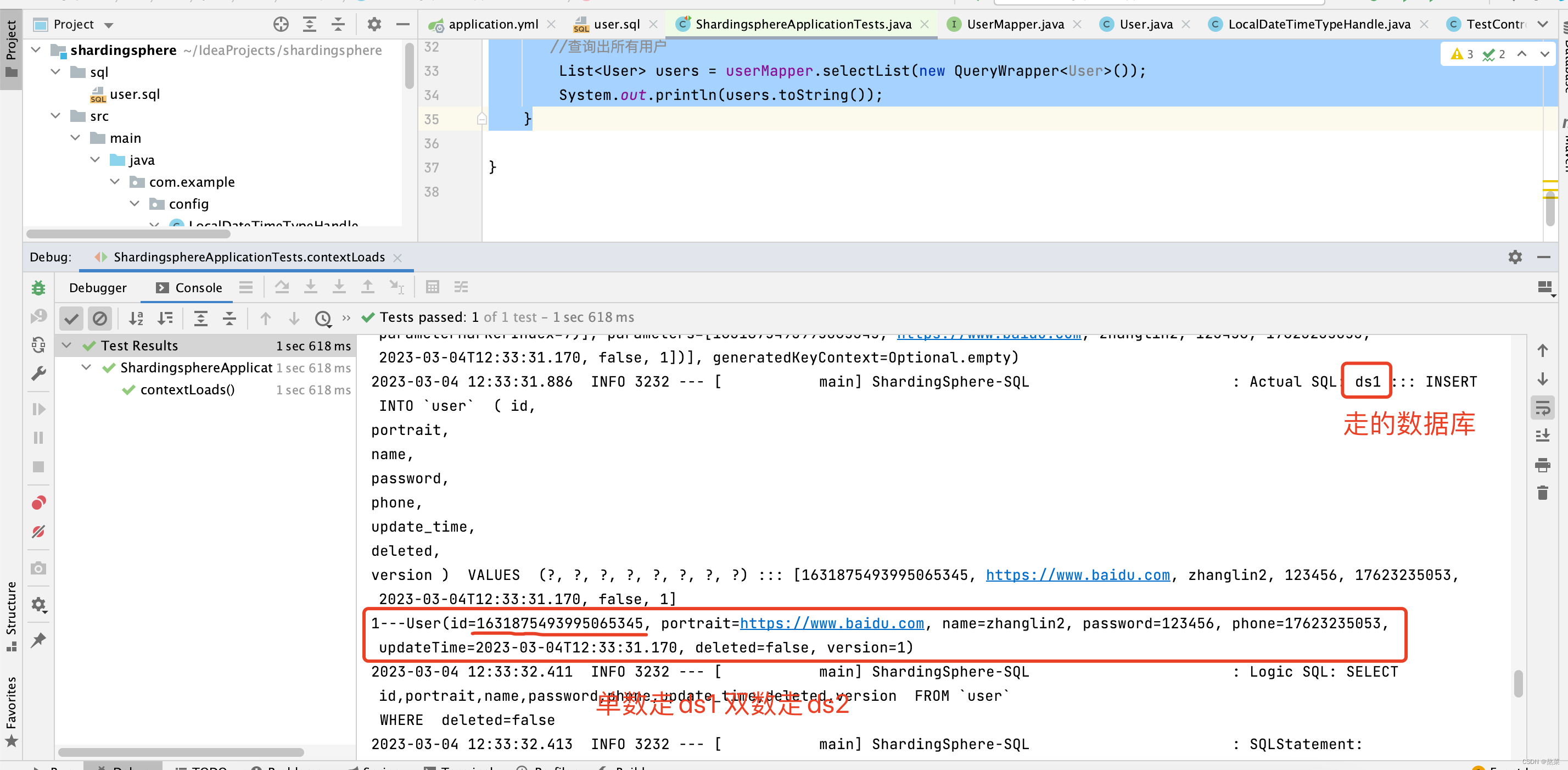Pause program in debug sidebar
The height and width of the screenshot is (770, 1568).
(x=38, y=438)
